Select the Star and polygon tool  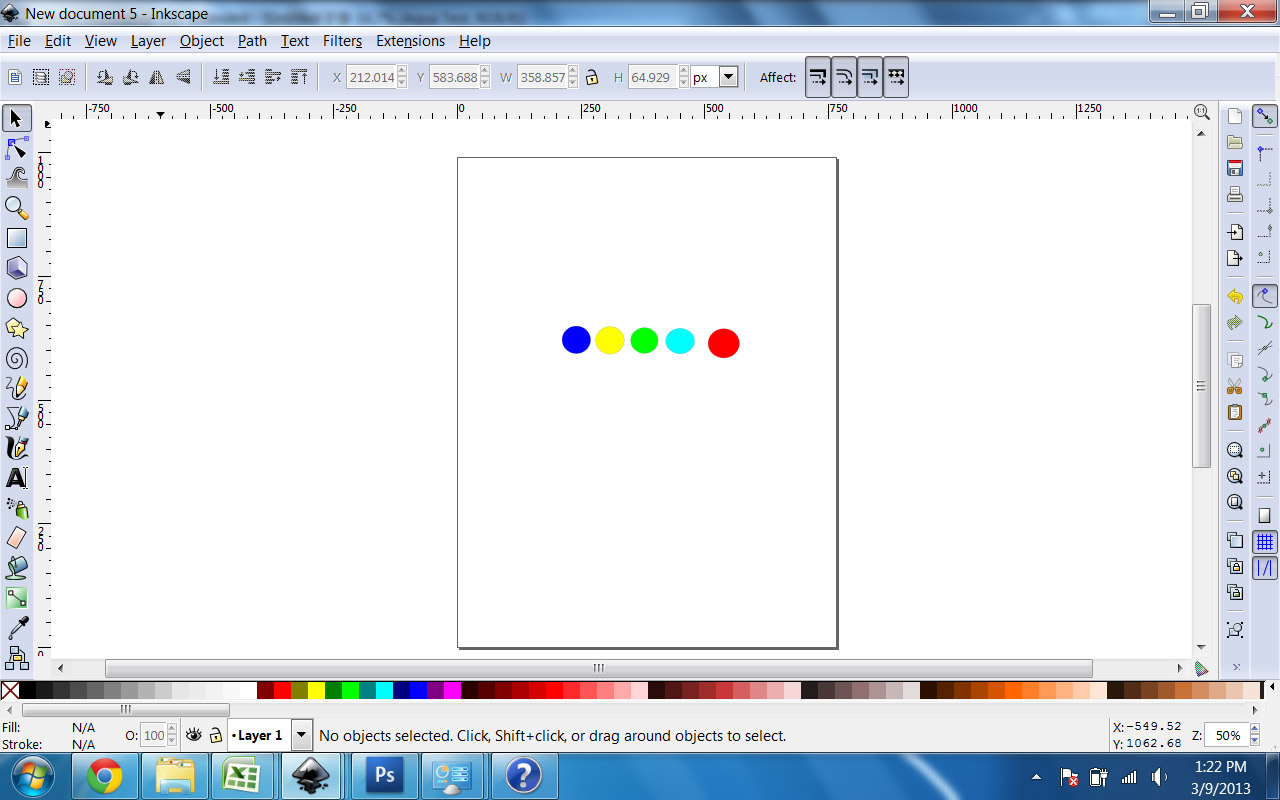17,328
